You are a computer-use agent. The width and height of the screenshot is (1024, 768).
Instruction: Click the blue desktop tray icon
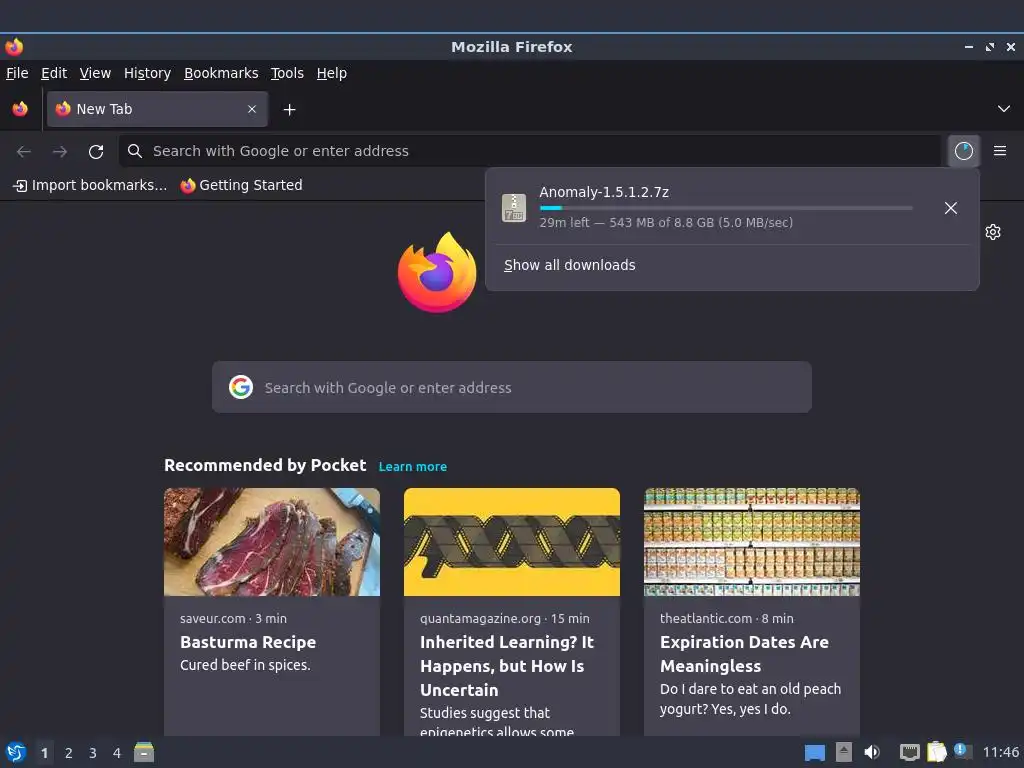[x=814, y=753]
